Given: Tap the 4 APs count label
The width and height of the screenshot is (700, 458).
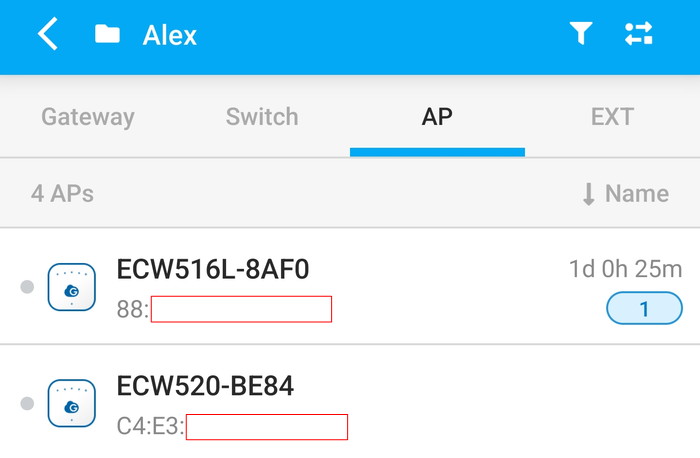Looking at the screenshot, I should pyautogui.click(x=62, y=193).
